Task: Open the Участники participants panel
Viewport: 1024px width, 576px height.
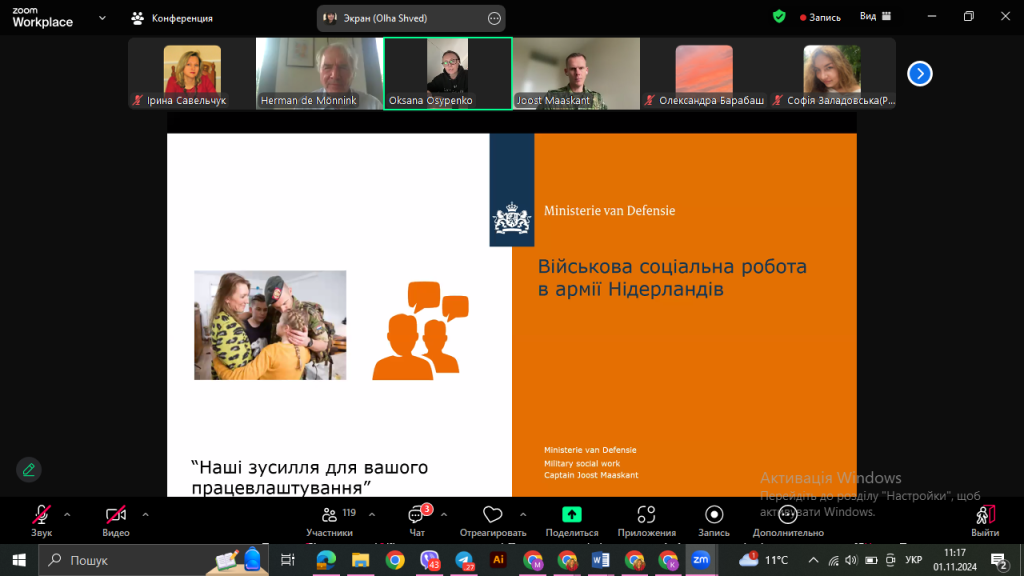Action: point(329,518)
